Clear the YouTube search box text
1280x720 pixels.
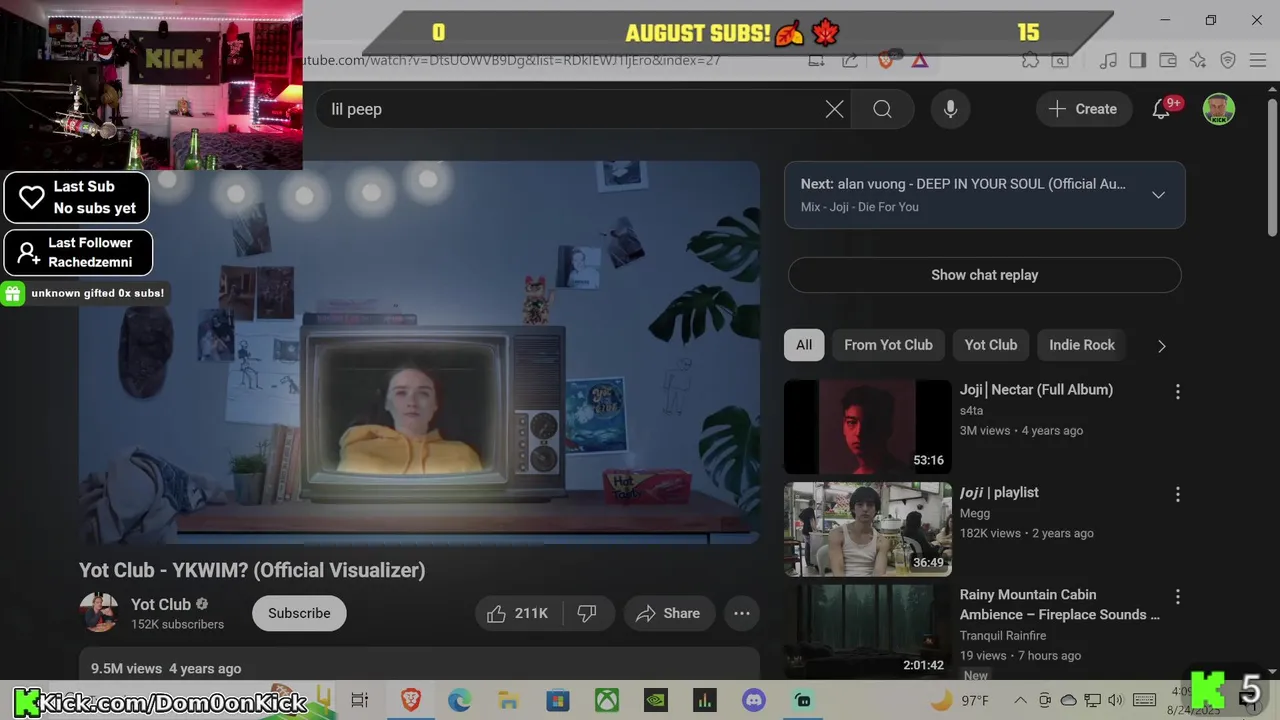point(834,109)
